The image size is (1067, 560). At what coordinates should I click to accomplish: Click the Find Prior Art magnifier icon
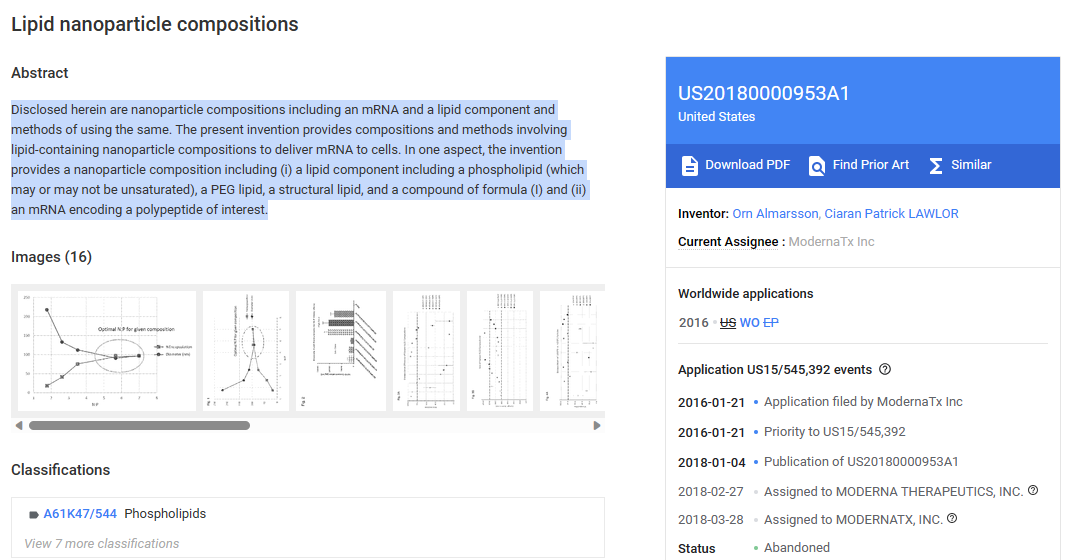click(816, 165)
